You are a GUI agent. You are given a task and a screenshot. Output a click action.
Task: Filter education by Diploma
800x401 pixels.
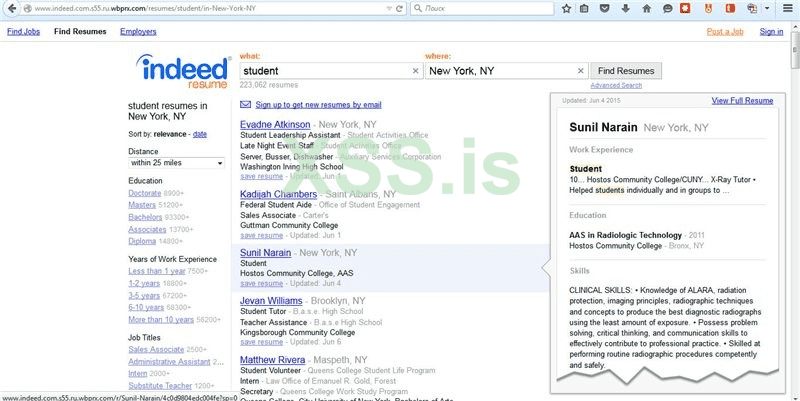tap(142, 241)
